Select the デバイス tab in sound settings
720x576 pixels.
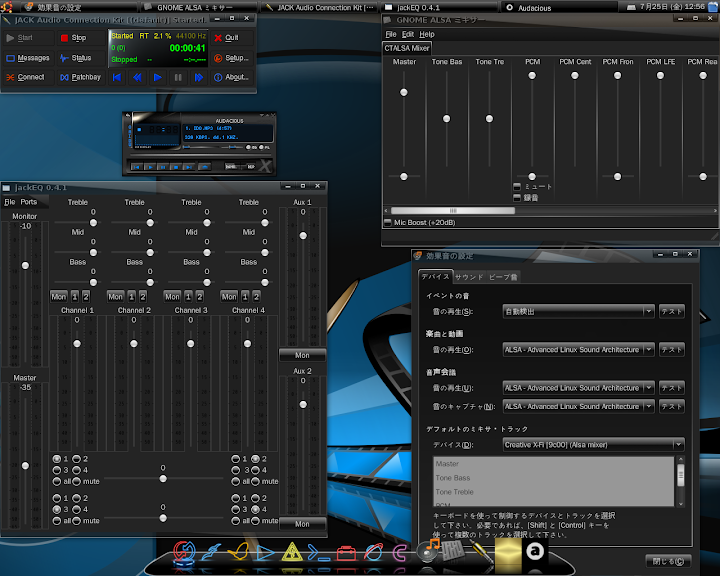435,276
